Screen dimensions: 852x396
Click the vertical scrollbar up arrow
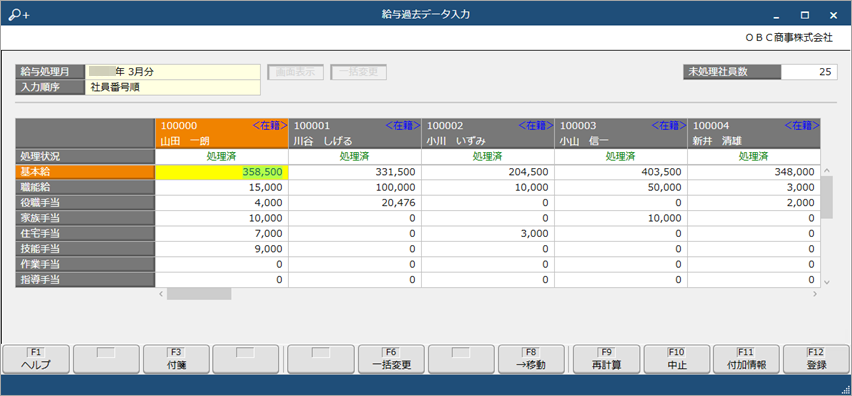[x=827, y=171]
